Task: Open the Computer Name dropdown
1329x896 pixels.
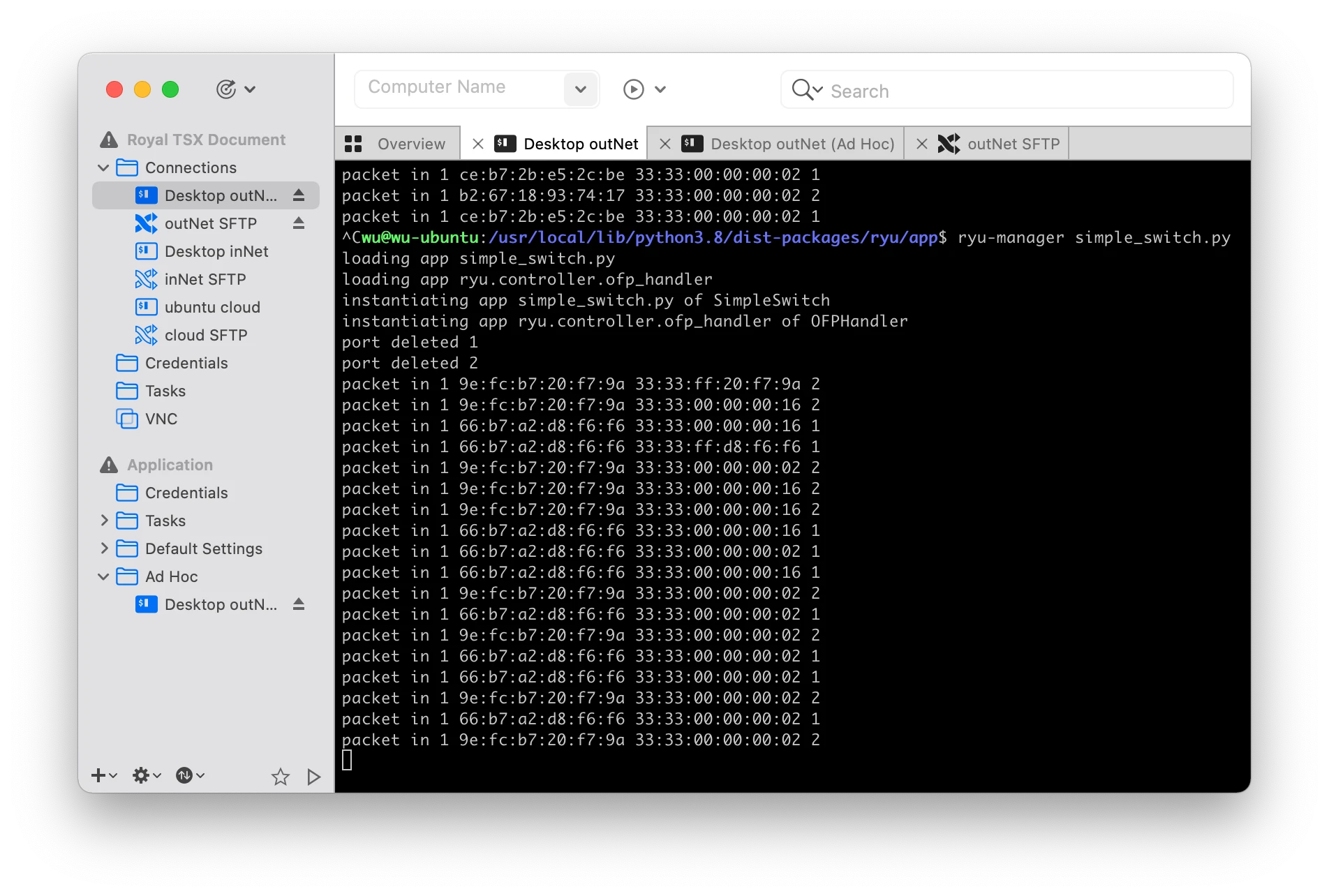Action: [x=580, y=89]
